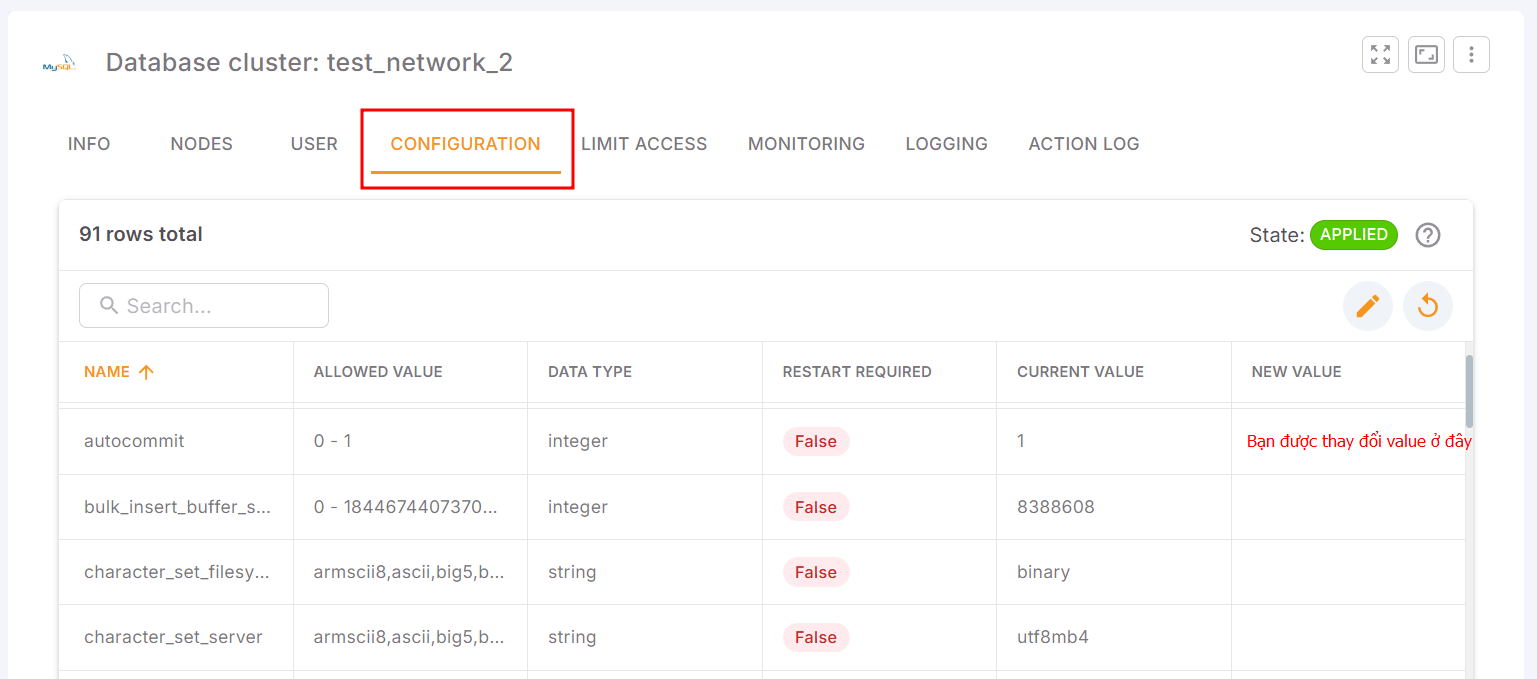1537x679 pixels.
Task: Click the "91 rows total" label
Action: (141, 235)
